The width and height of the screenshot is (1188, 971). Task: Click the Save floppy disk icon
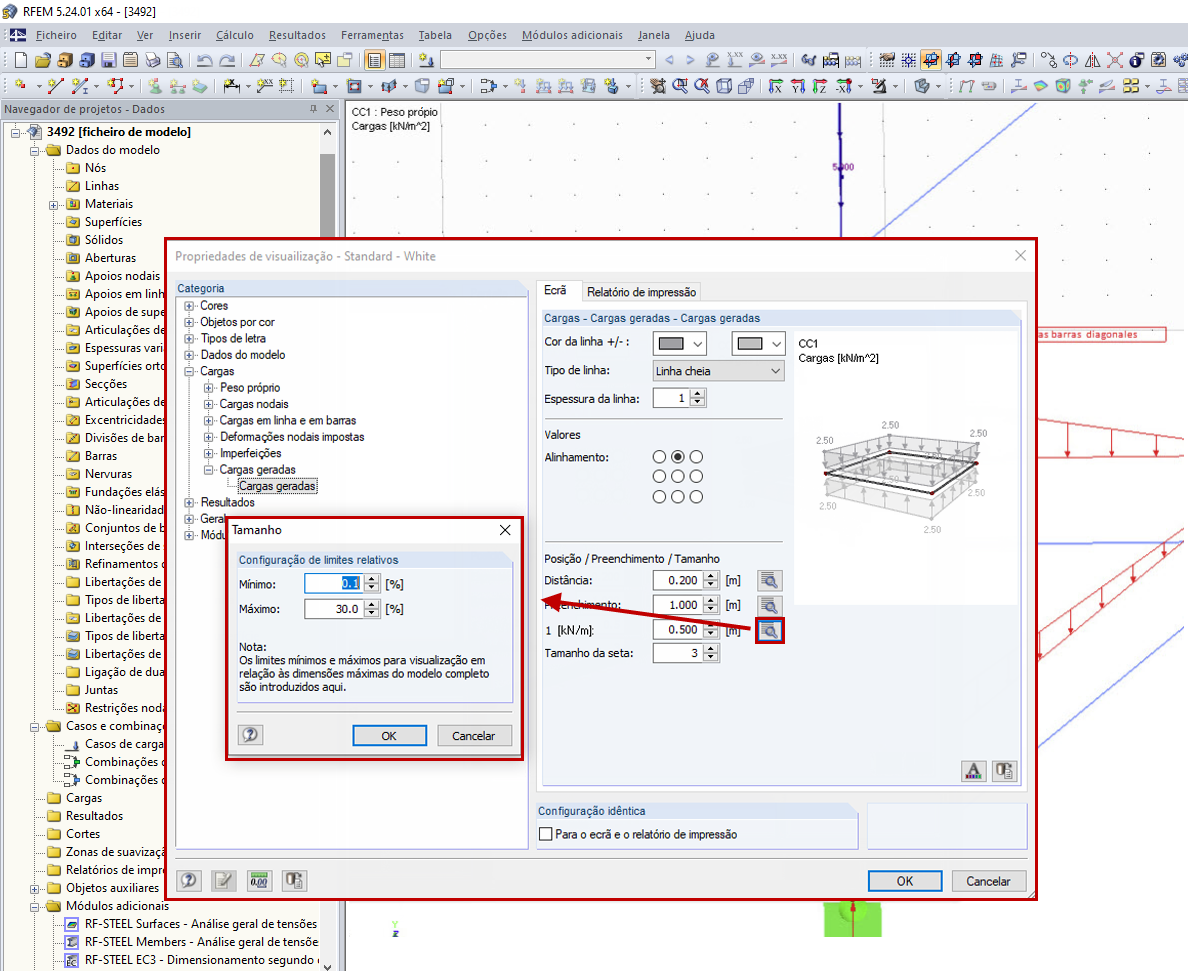[108, 60]
